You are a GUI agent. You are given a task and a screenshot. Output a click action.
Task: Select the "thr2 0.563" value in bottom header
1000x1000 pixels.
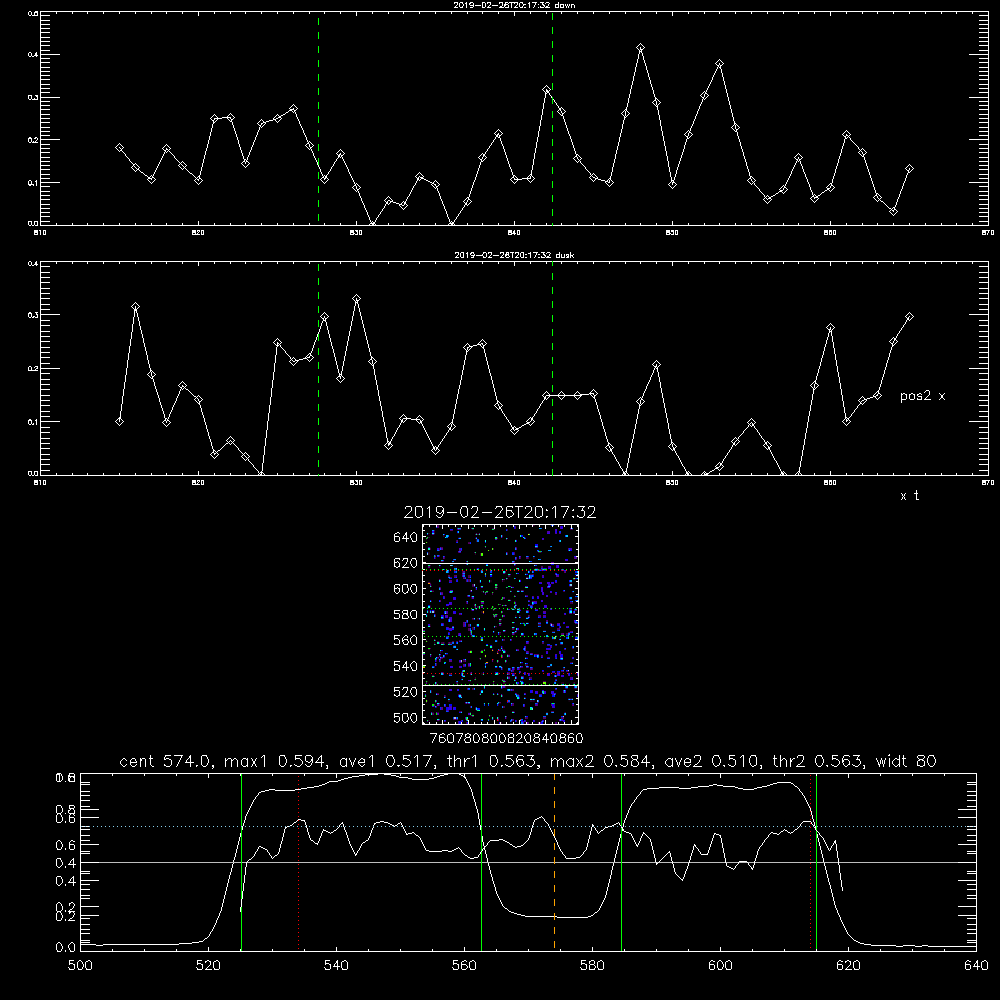[817, 761]
